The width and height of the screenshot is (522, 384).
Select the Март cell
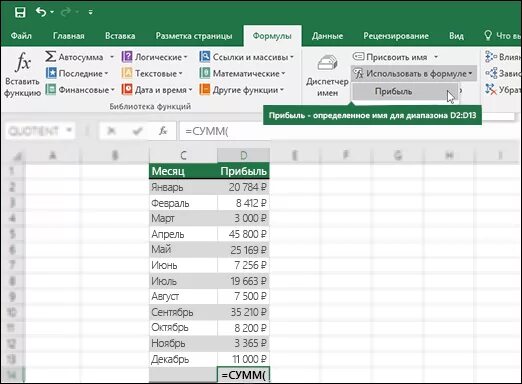(x=183, y=219)
